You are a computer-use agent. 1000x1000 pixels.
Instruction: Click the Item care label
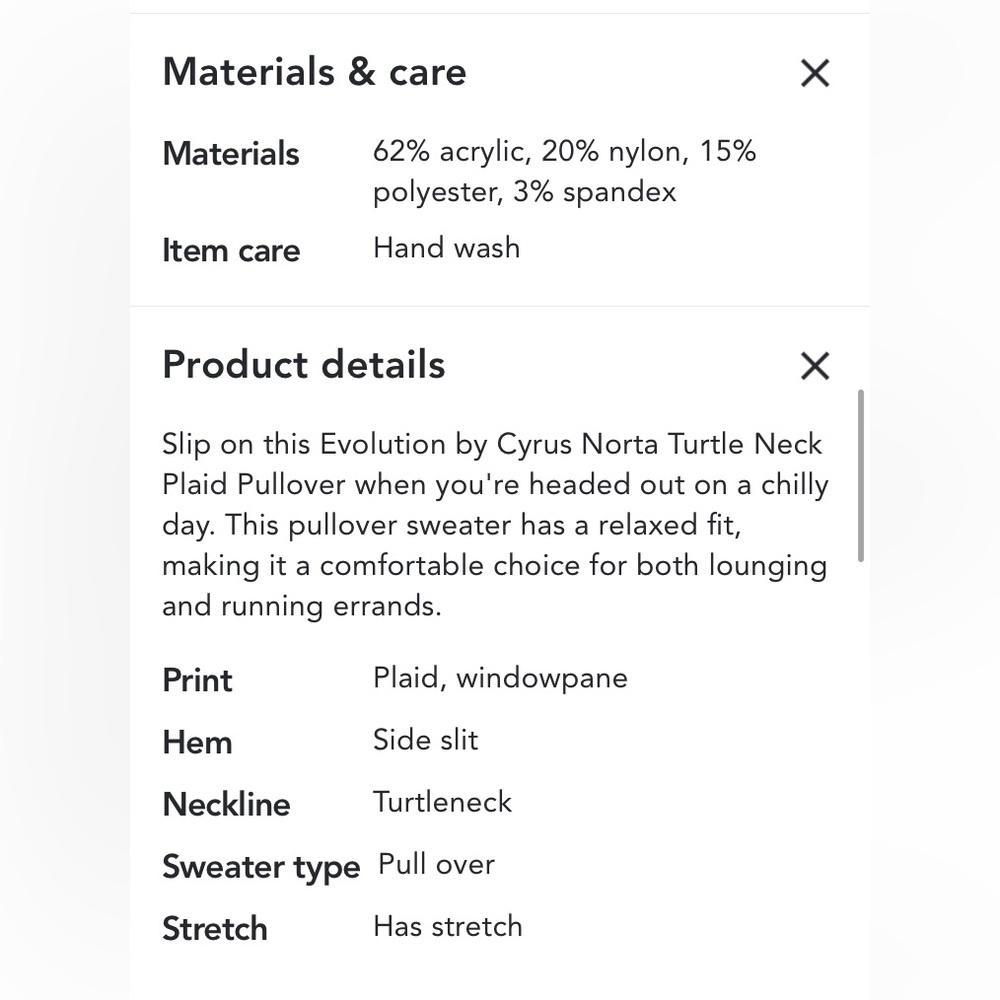point(231,250)
